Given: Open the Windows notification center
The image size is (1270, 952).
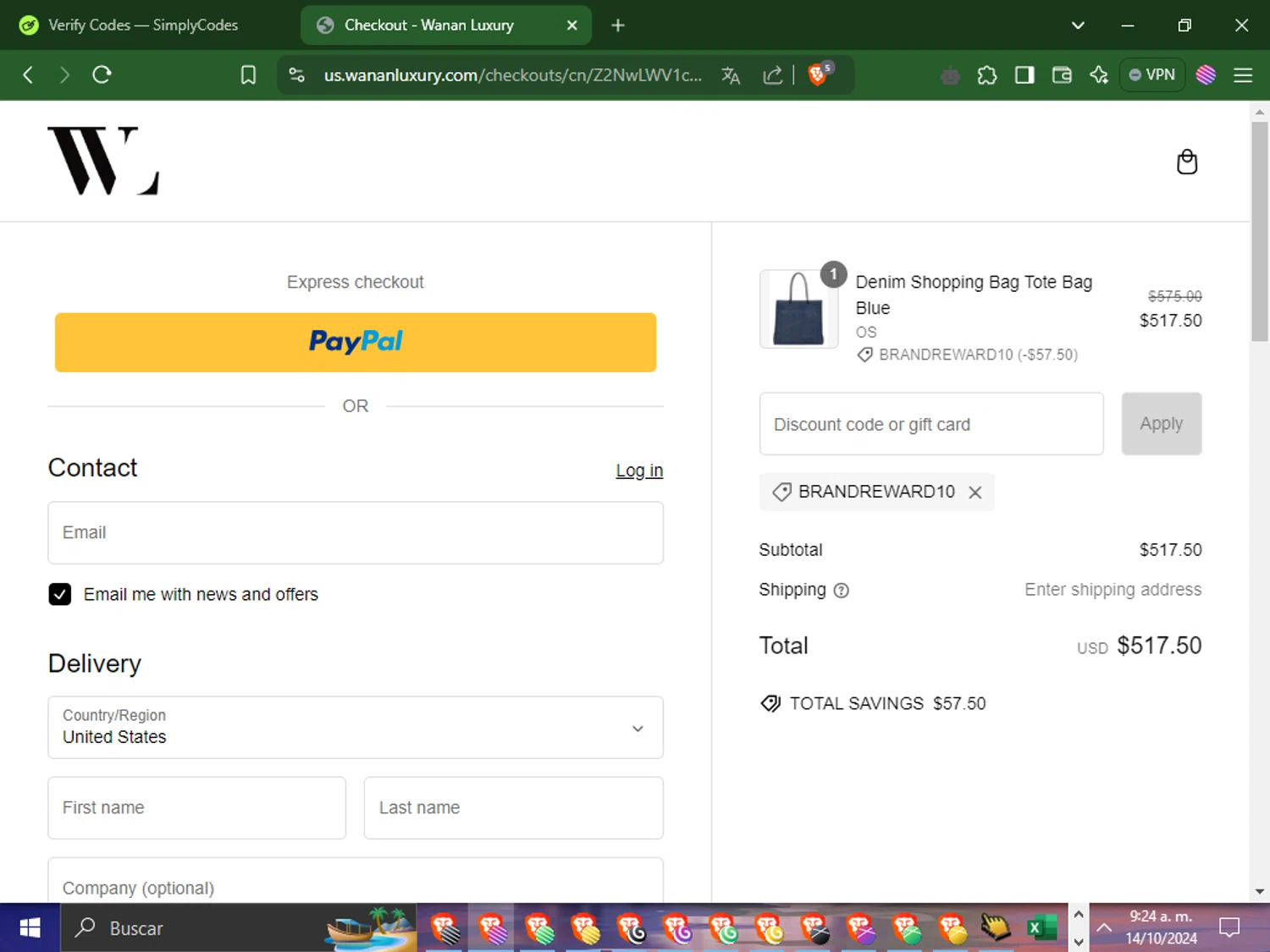Looking at the screenshot, I should click(1229, 928).
